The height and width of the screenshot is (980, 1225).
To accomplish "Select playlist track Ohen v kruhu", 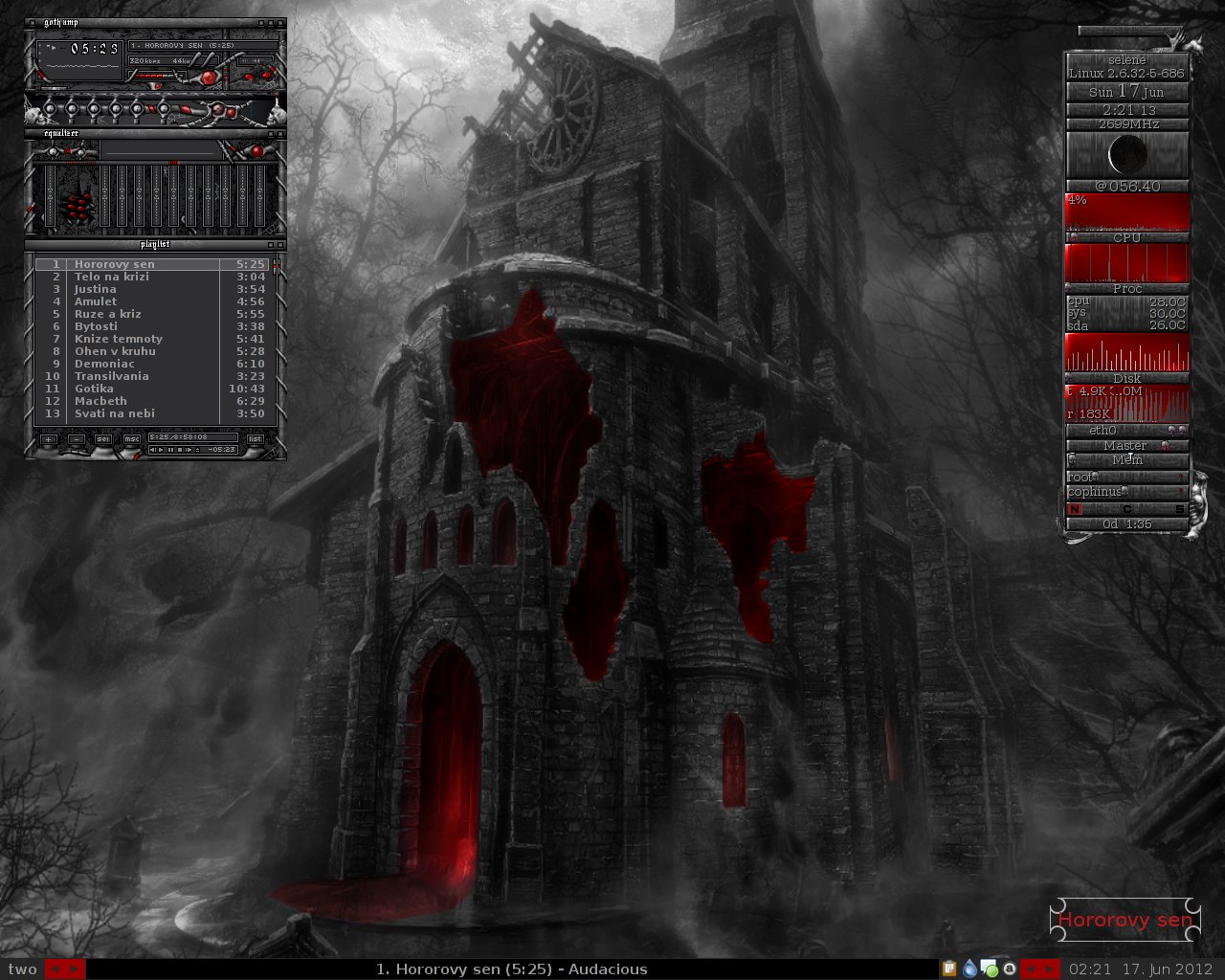I will (x=153, y=351).
